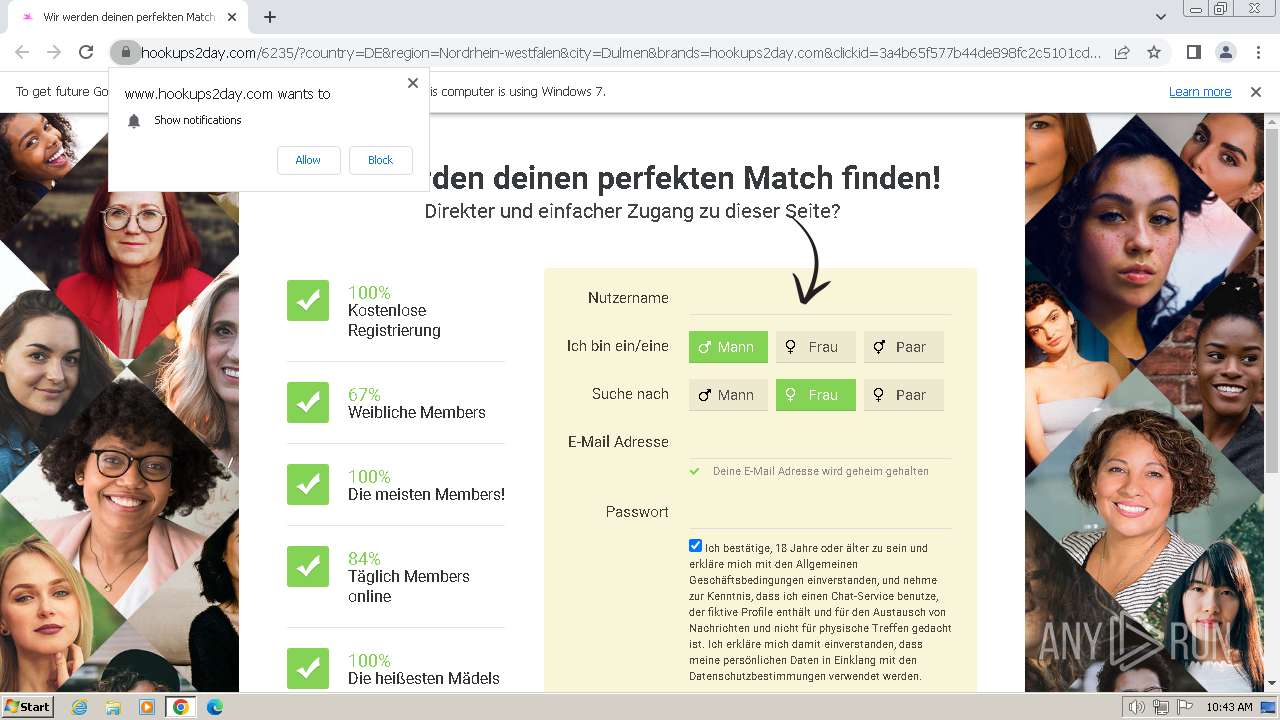Click the share page icon in address bar
The height and width of the screenshot is (720, 1280).
[x=1122, y=52]
